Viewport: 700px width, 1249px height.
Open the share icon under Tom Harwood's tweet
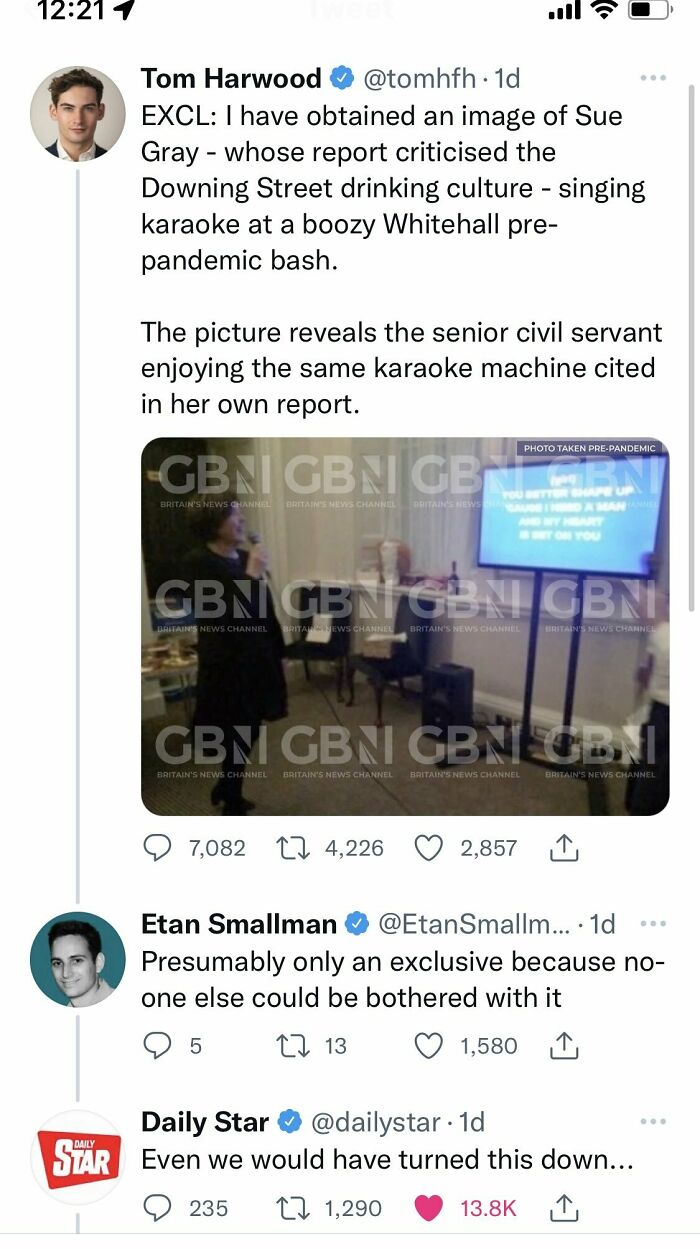pyautogui.click(x=564, y=847)
